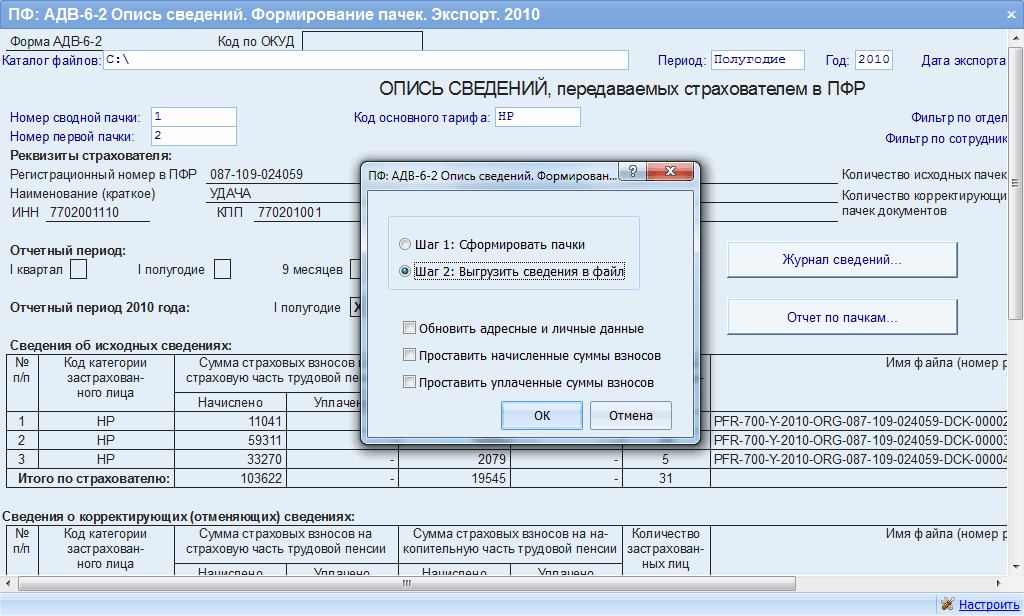The height and width of the screenshot is (616, 1024).
Task: Close the main form with top-right X
Action: (1011, 14)
